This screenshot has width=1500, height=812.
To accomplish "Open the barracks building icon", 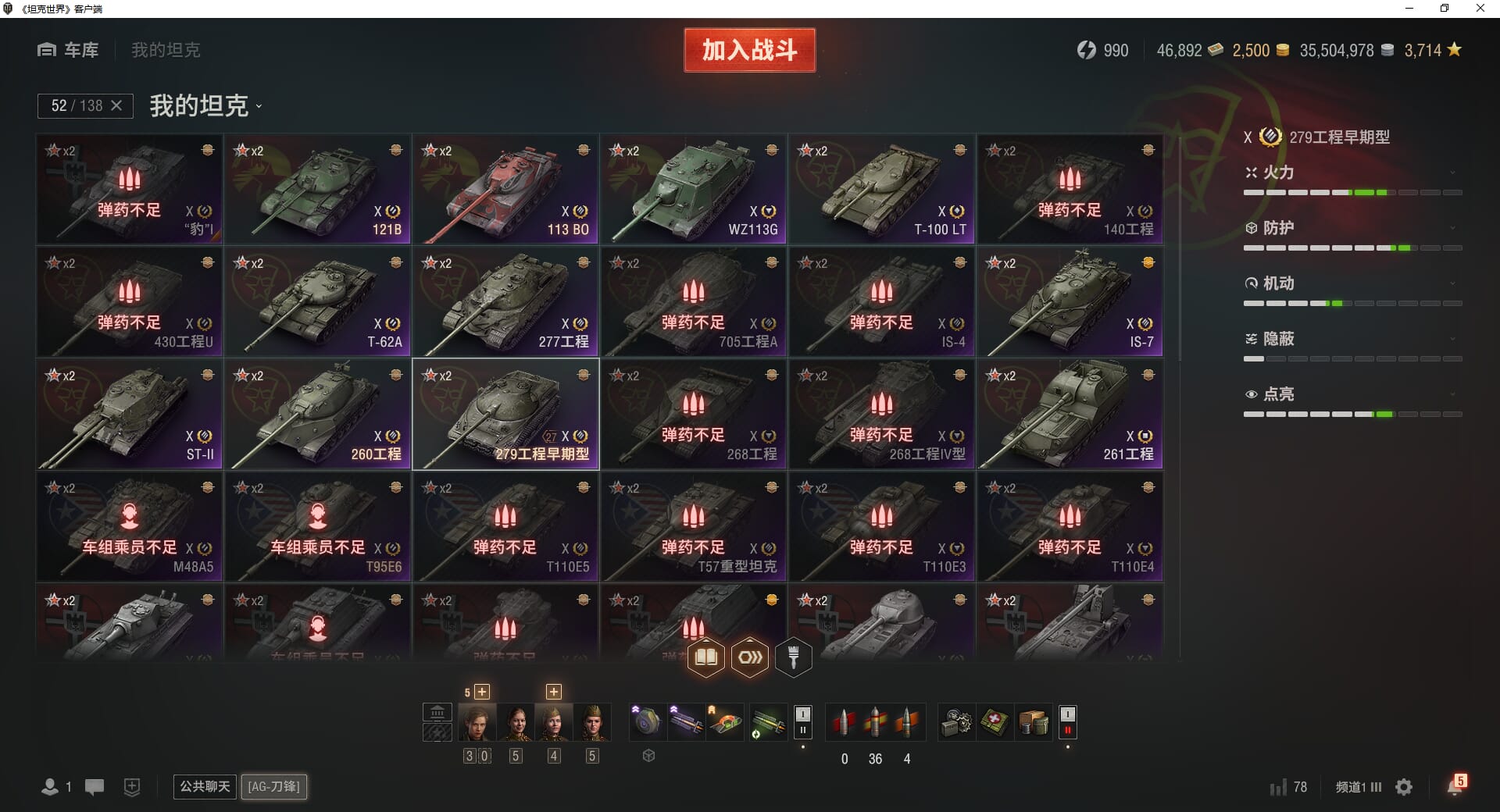I will click(437, 712).
